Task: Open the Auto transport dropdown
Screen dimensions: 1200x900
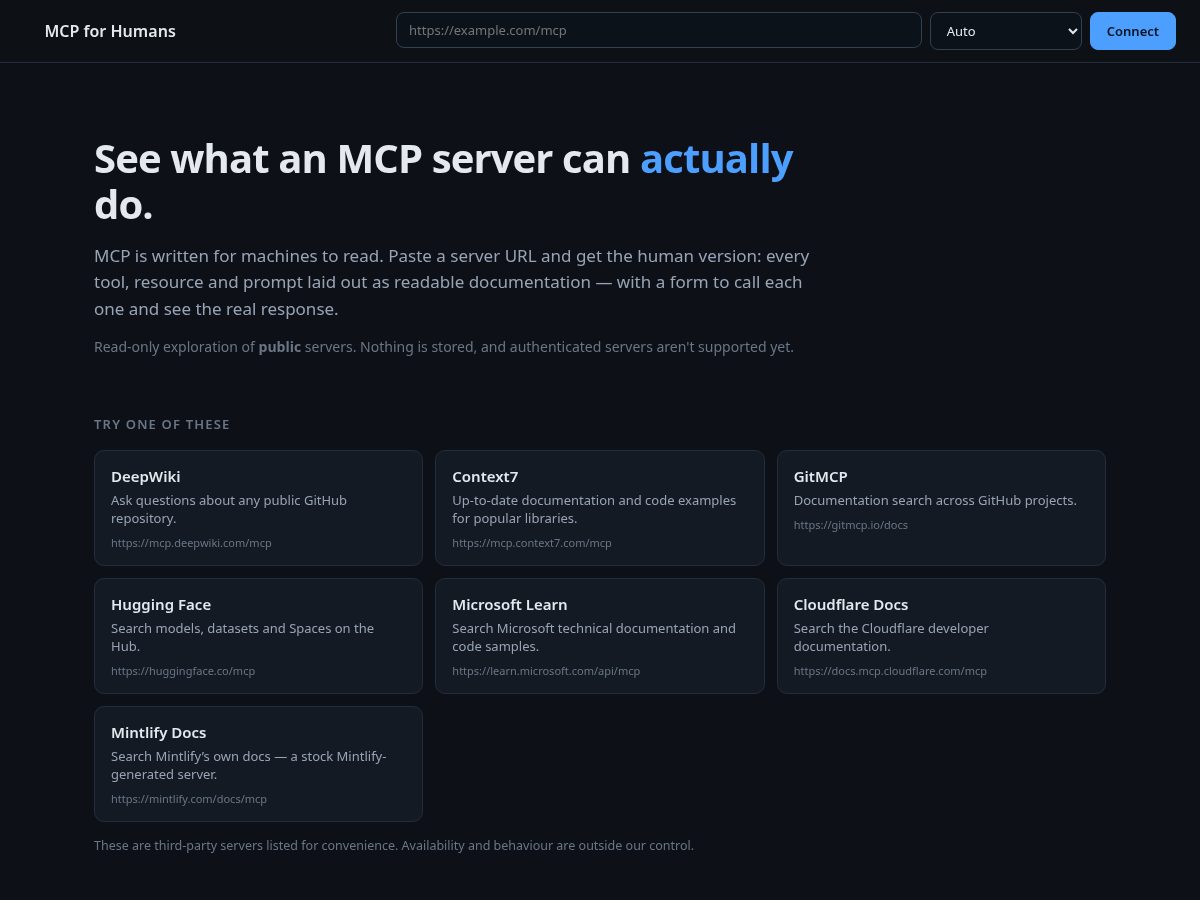Action: point(1005,30)
